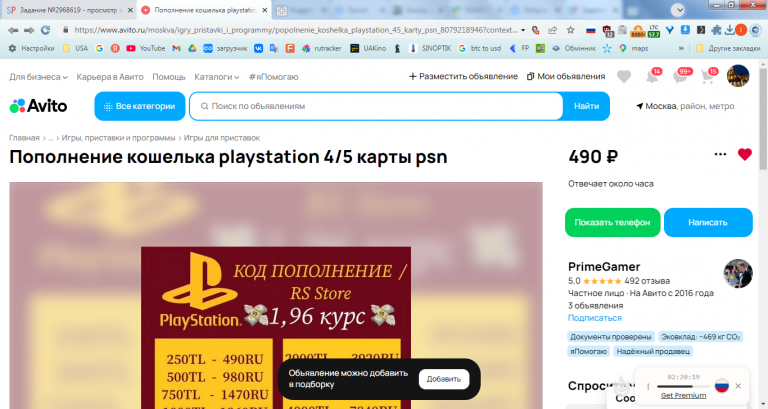Bookmark the page with the star icon
768x409 pixels.
coord(570,30)
